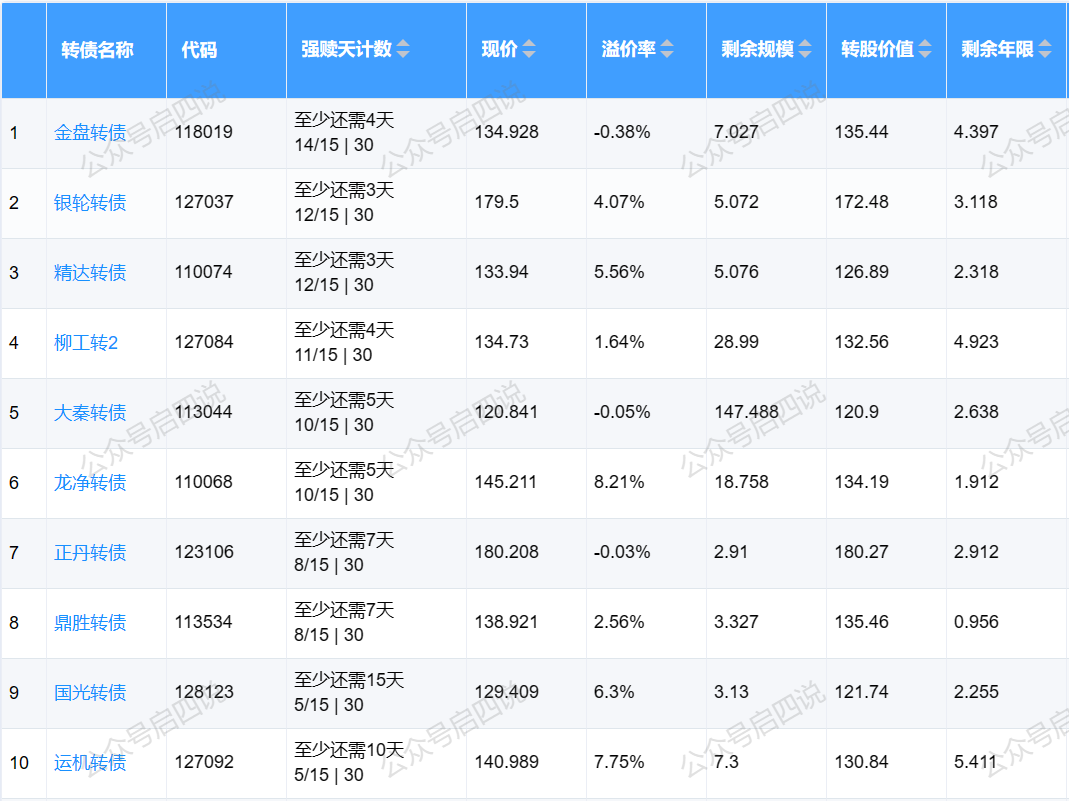
Task: Click the 转债名称 column header
Action: pos(97,50)
